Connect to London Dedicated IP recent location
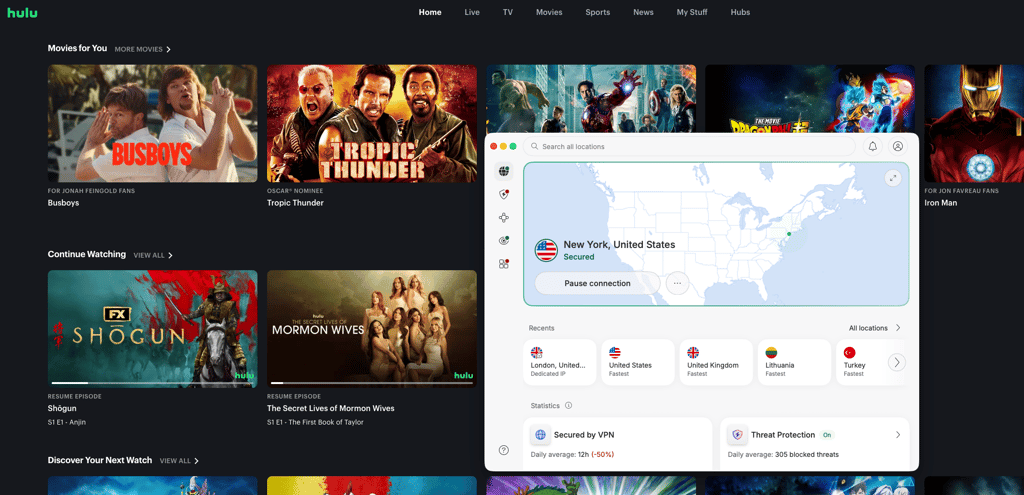1024x495 pixels. (x=560, y=362)
